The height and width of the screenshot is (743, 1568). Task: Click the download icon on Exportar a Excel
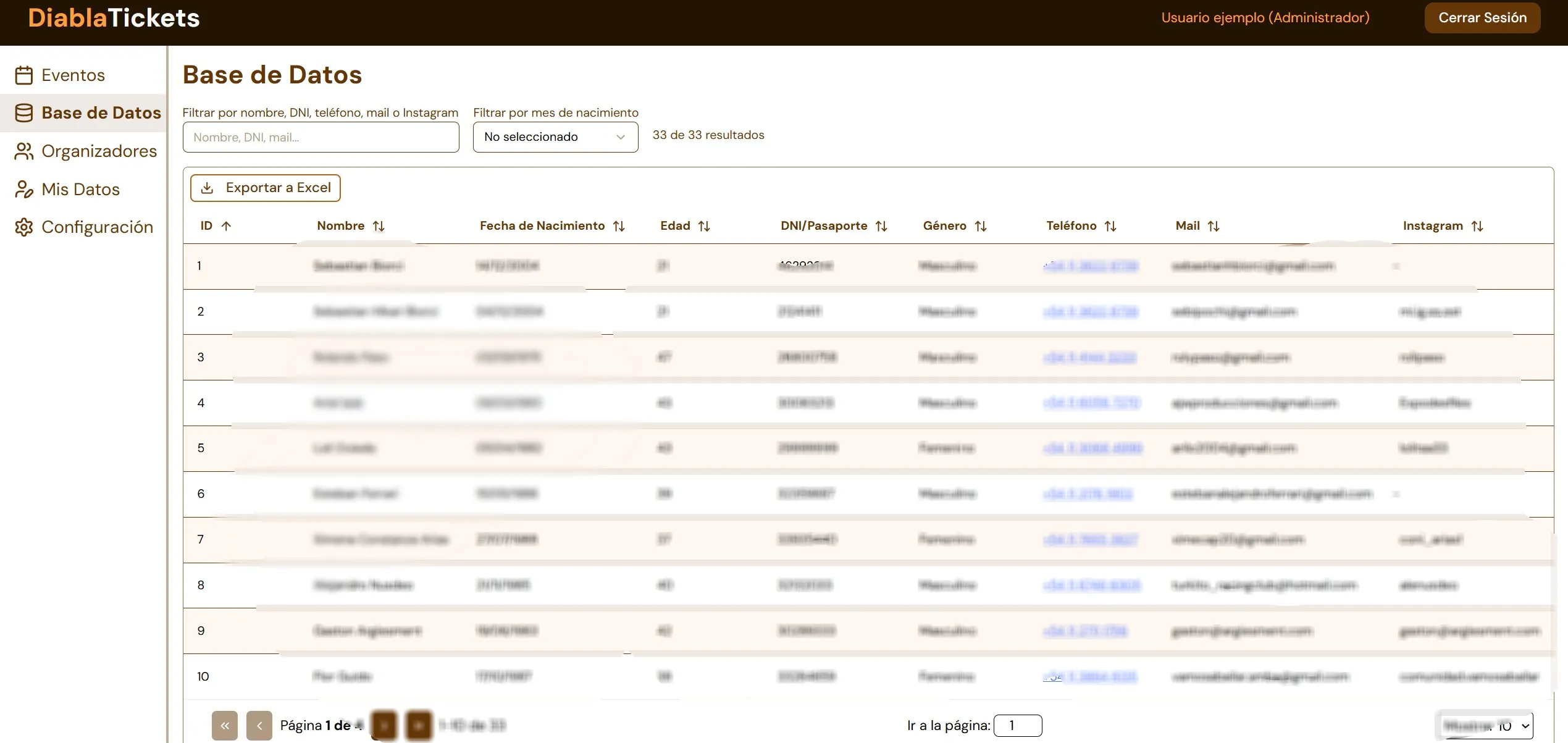coord(208,188)
